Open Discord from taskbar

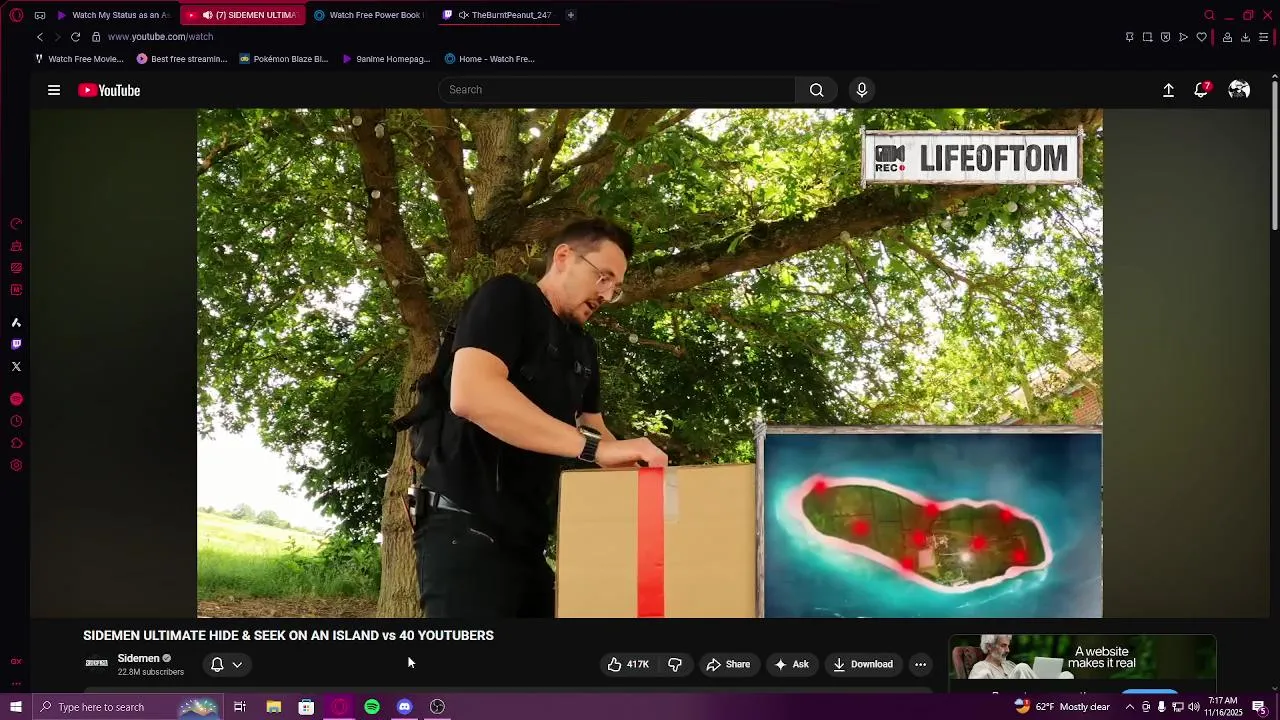point(404,707)
